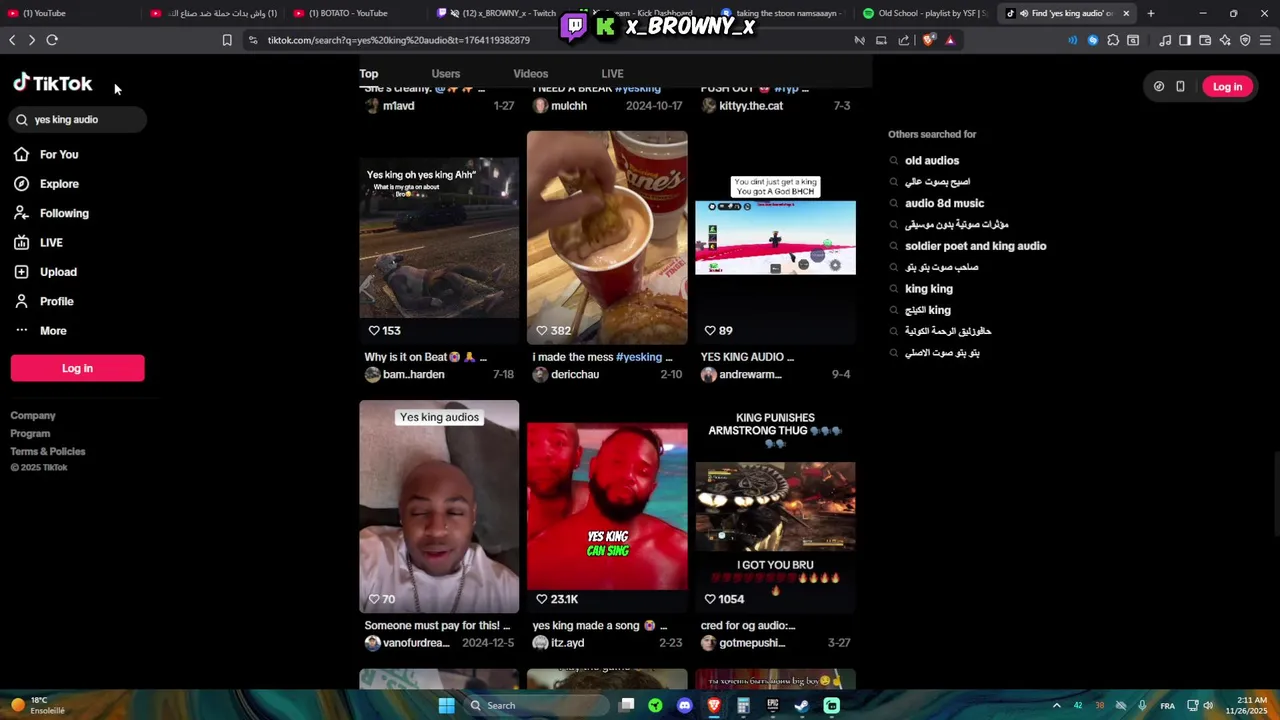
Task: Open the browser hamburger menu
Action: point(1265,40)
